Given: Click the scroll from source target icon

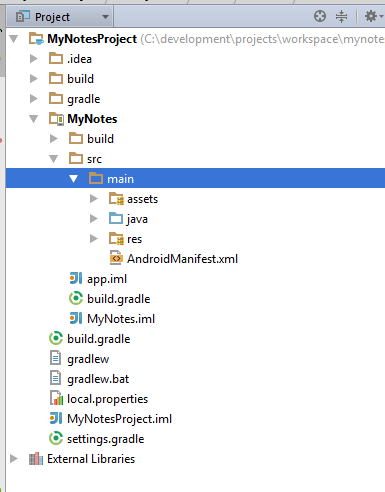Looking at the screenshot, I should coord(320,16).
